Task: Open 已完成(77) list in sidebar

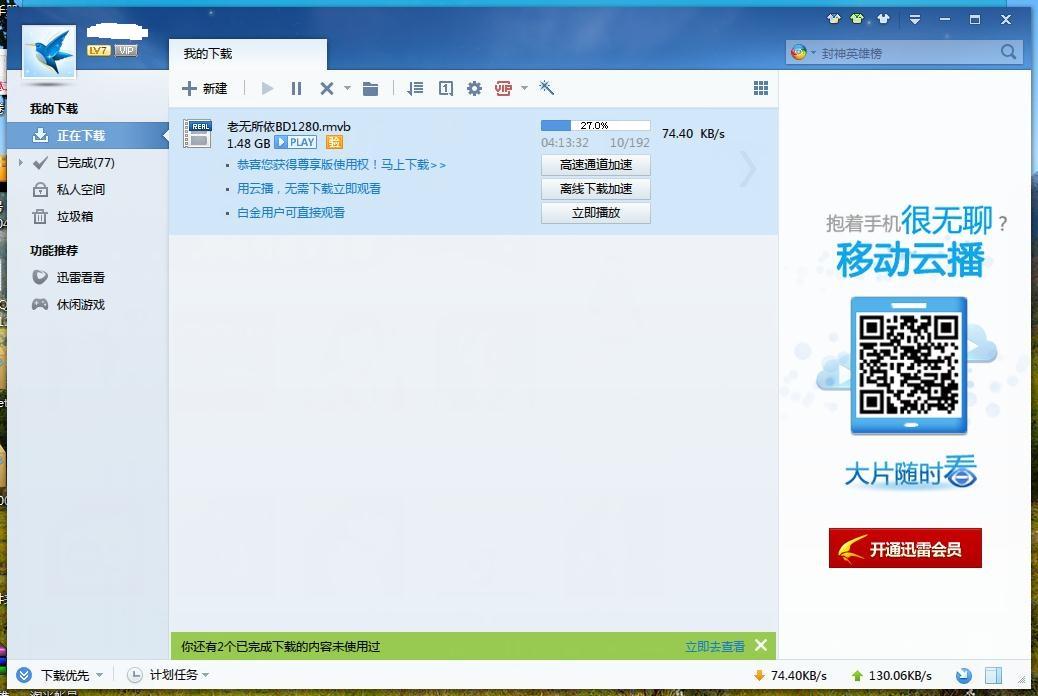Action: point(85,162)
